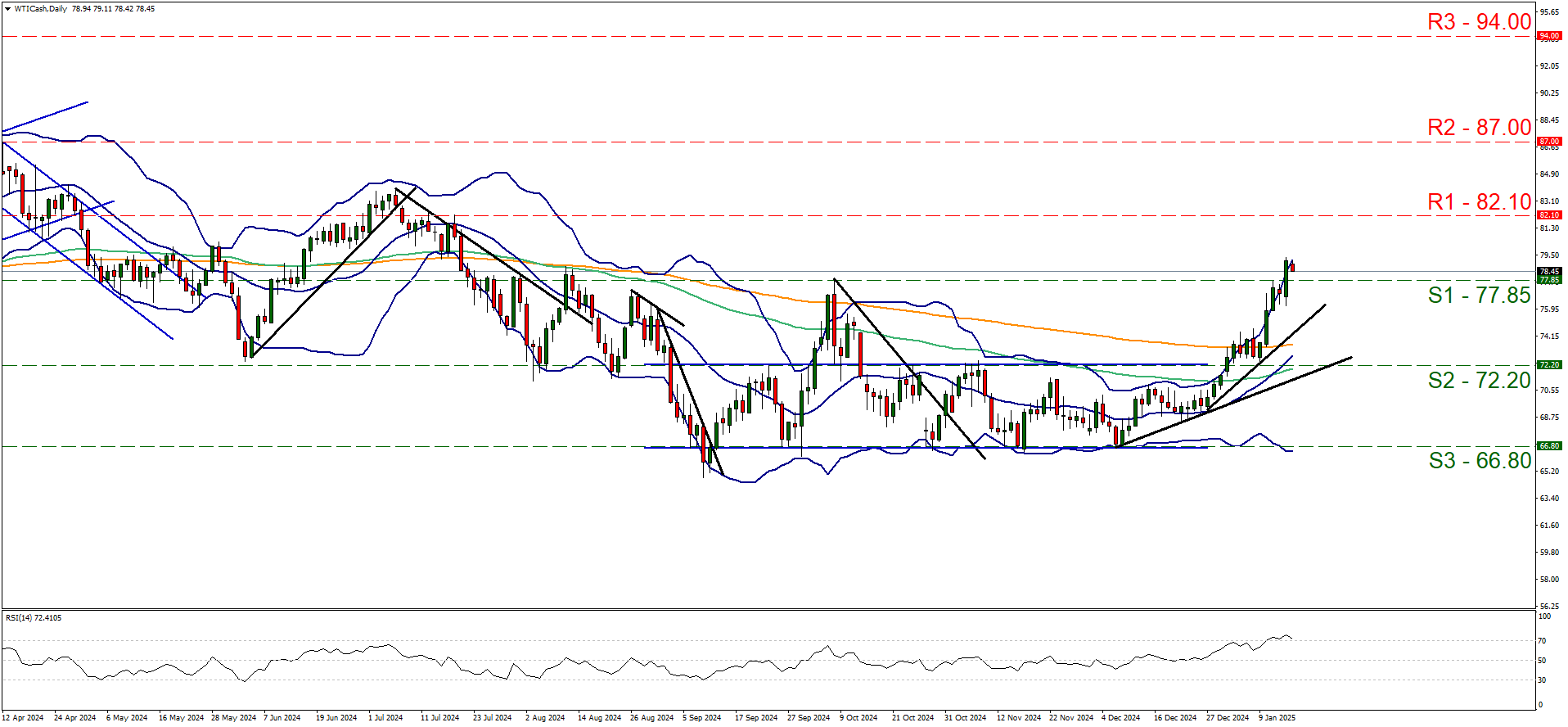This screenshot has width=1568, height=727.
Task: Click the 95.65 price axis label
Action: point(1548,12)
